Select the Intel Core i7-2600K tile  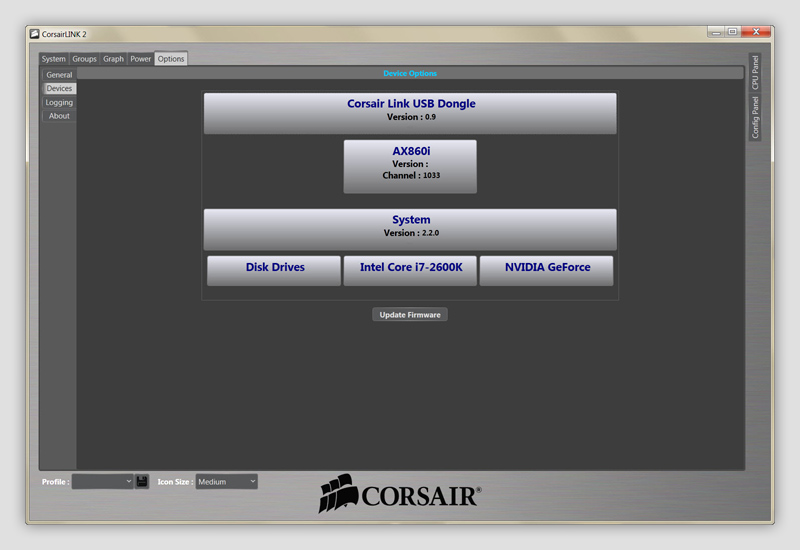click(410, 270)
